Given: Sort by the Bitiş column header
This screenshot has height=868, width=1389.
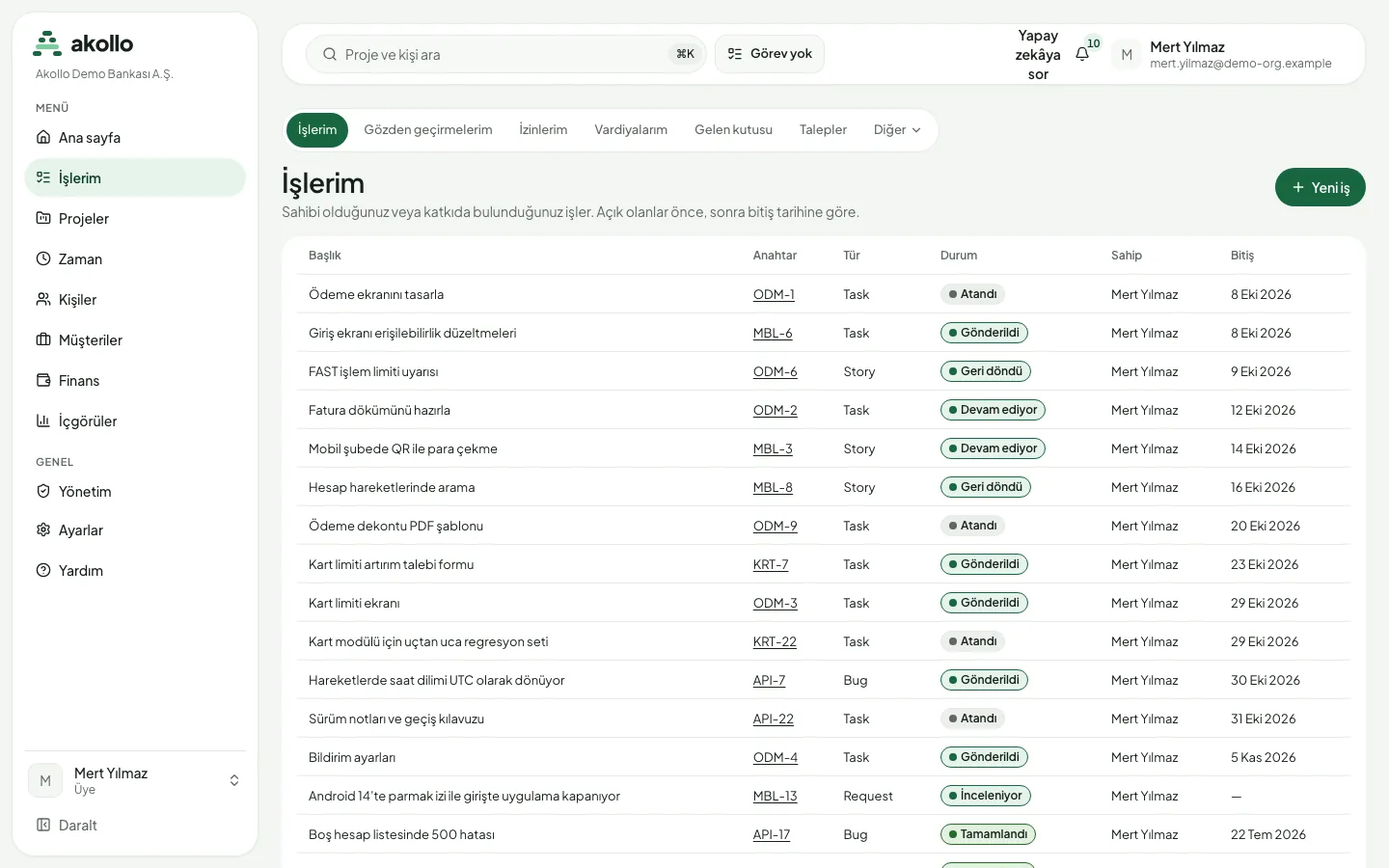Looking at the screenshot, I should tap(1242, 256).
